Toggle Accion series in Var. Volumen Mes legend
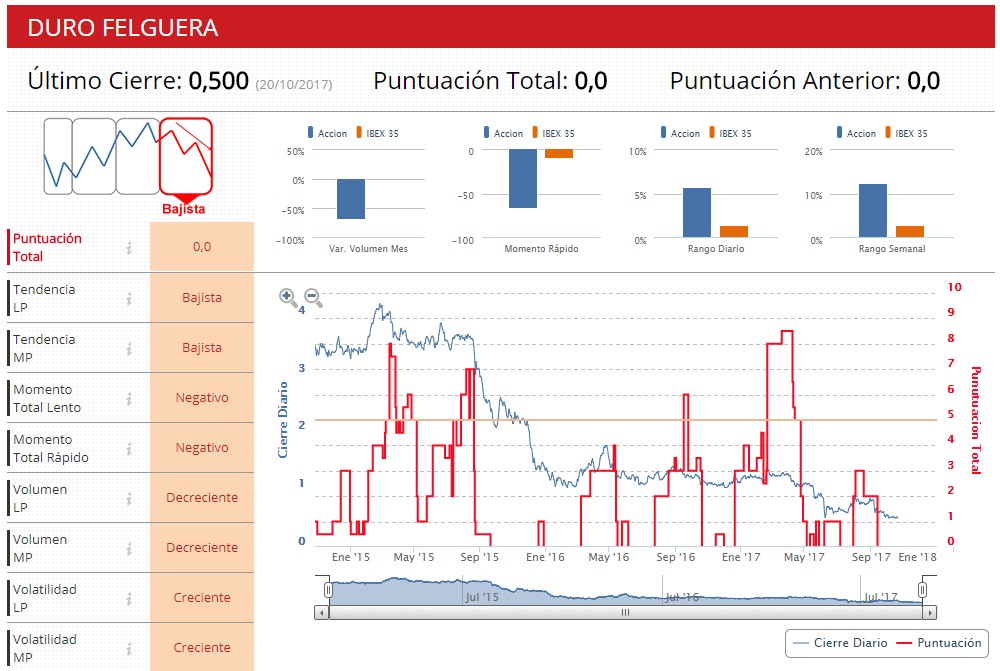The height and width of the screenshot is (671, 1000). point(327,133)
